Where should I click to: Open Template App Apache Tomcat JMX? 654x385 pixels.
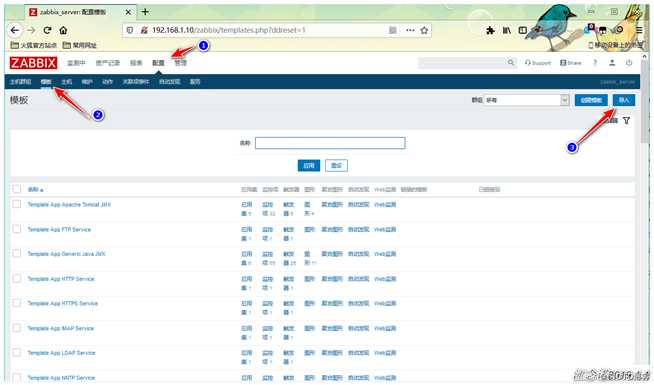(x=69, y=204)
